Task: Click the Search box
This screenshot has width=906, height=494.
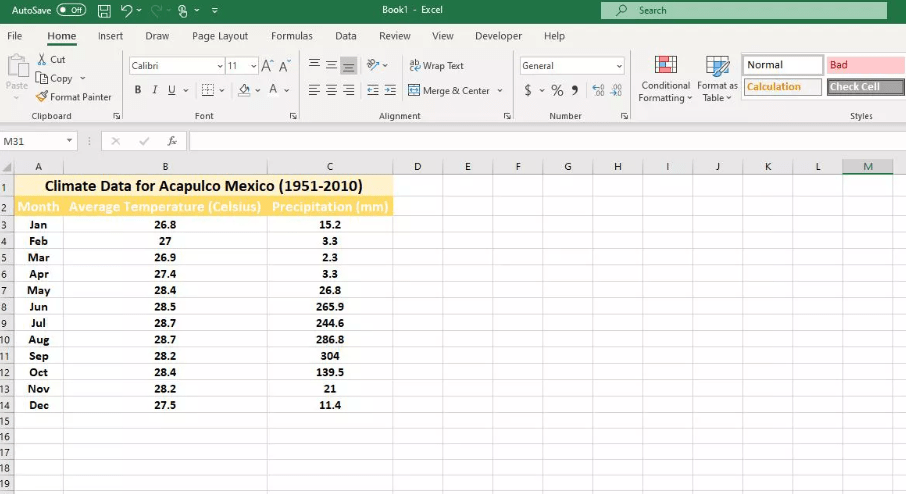Action: [744, 10]
